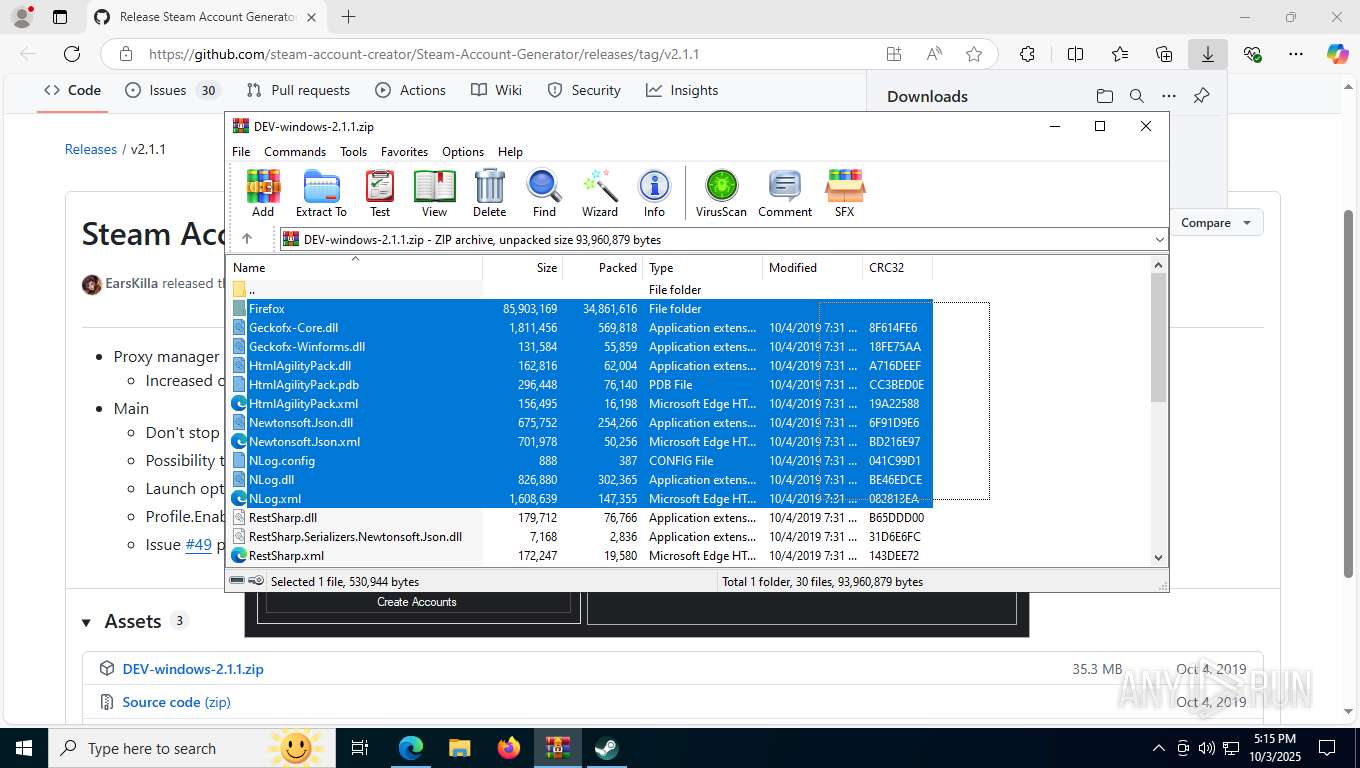Select RestSharp.Serializers.Newtonsoft.Json.dll file
Screen dimensions: 1360x768
point(581,537)
